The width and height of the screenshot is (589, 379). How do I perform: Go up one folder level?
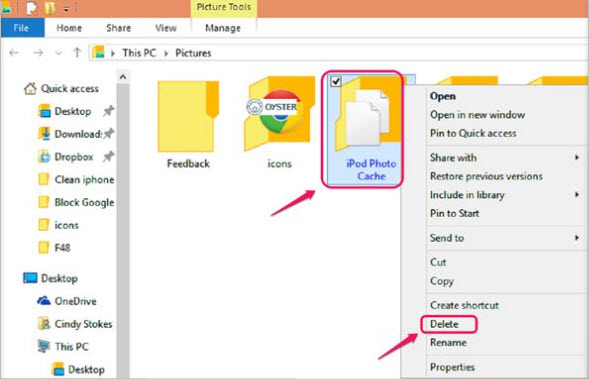tap(77, 53)
